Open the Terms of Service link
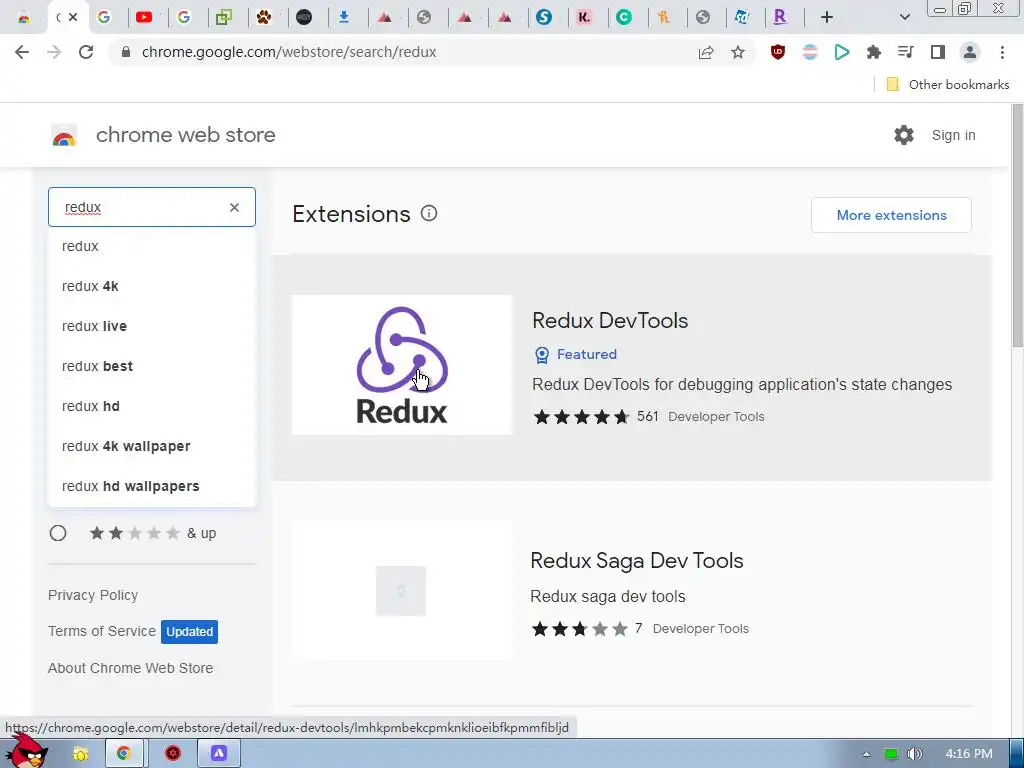 point(102,631)
